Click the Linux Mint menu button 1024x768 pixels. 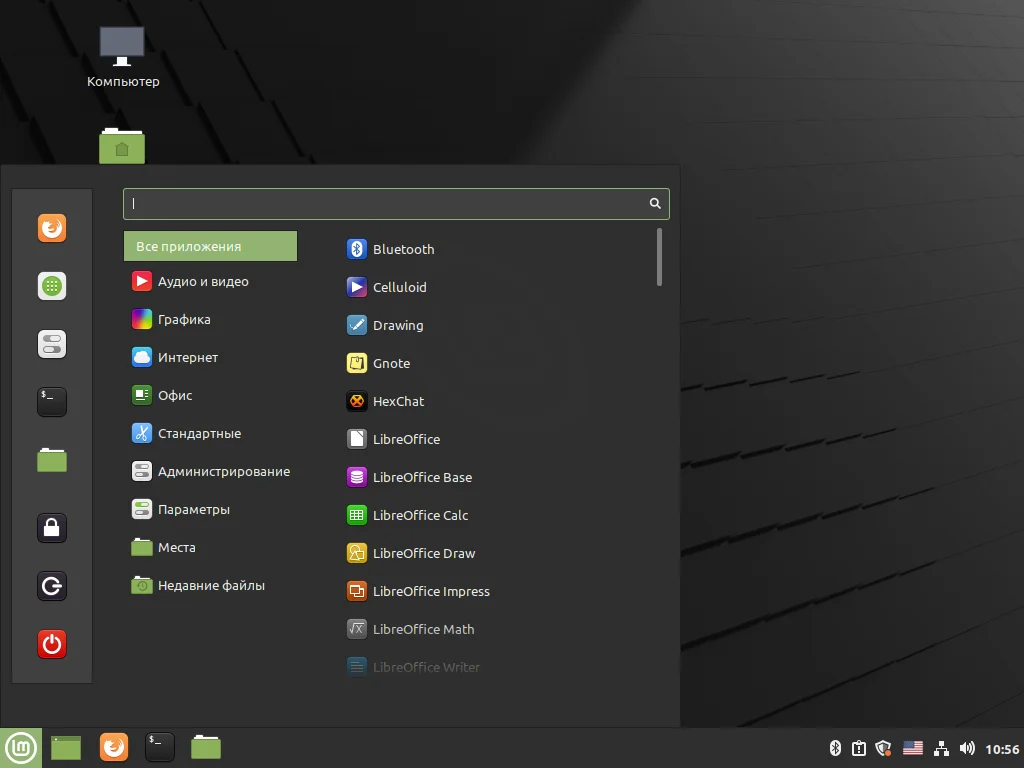[x=21, y=747]
